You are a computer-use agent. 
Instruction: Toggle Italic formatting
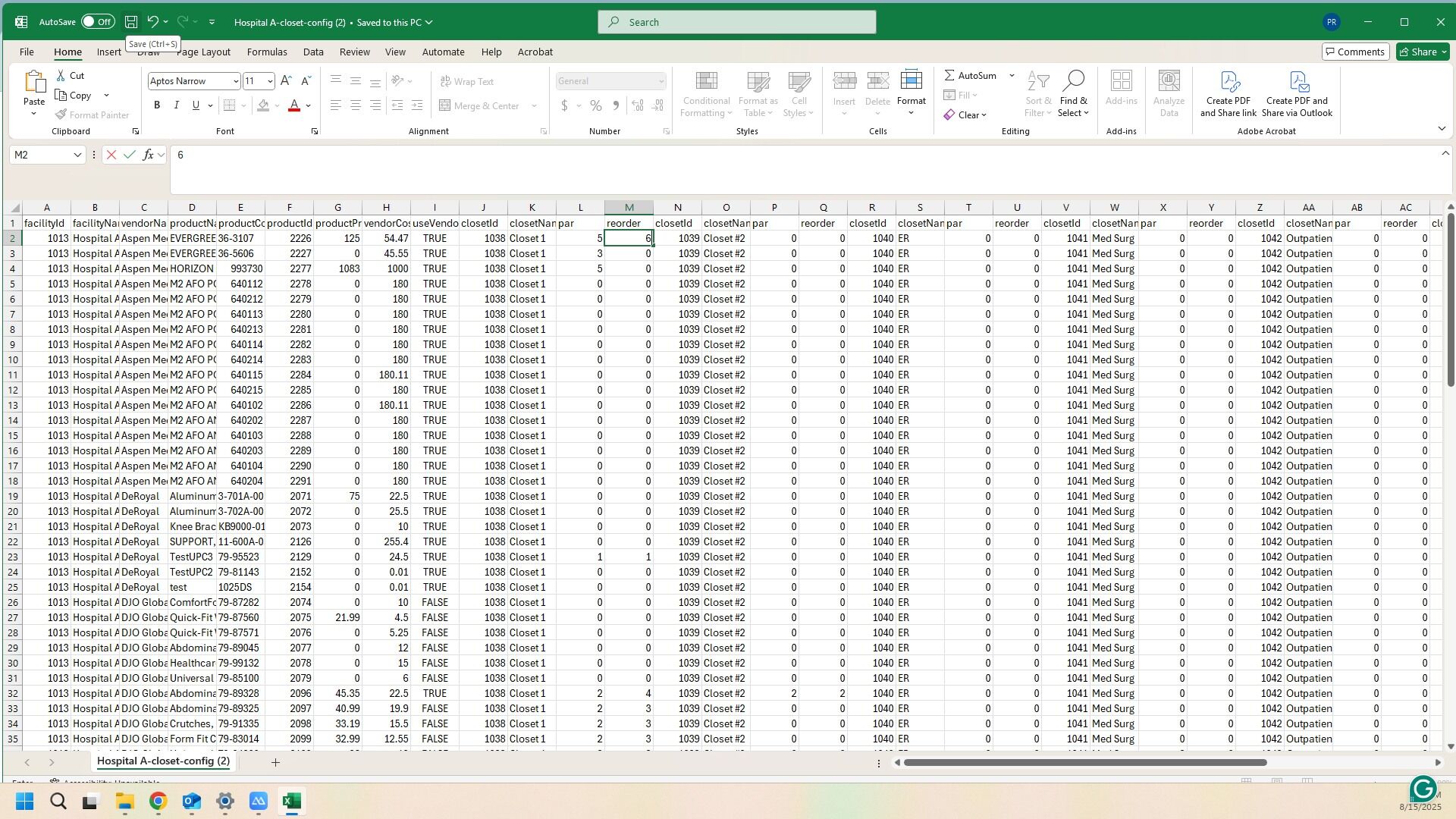(x=176, y=105)
